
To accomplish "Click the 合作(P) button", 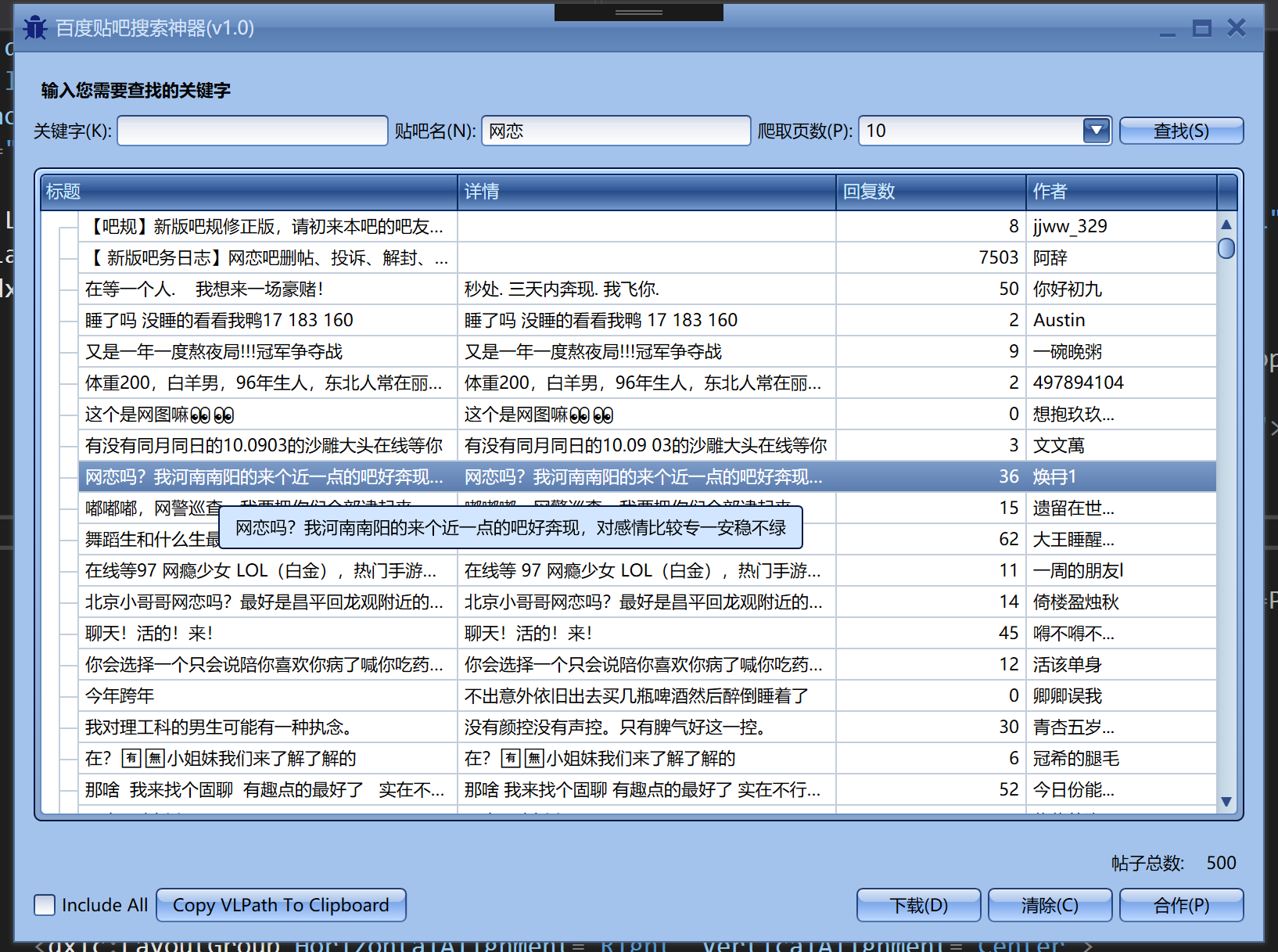I will pos(1181,905).
